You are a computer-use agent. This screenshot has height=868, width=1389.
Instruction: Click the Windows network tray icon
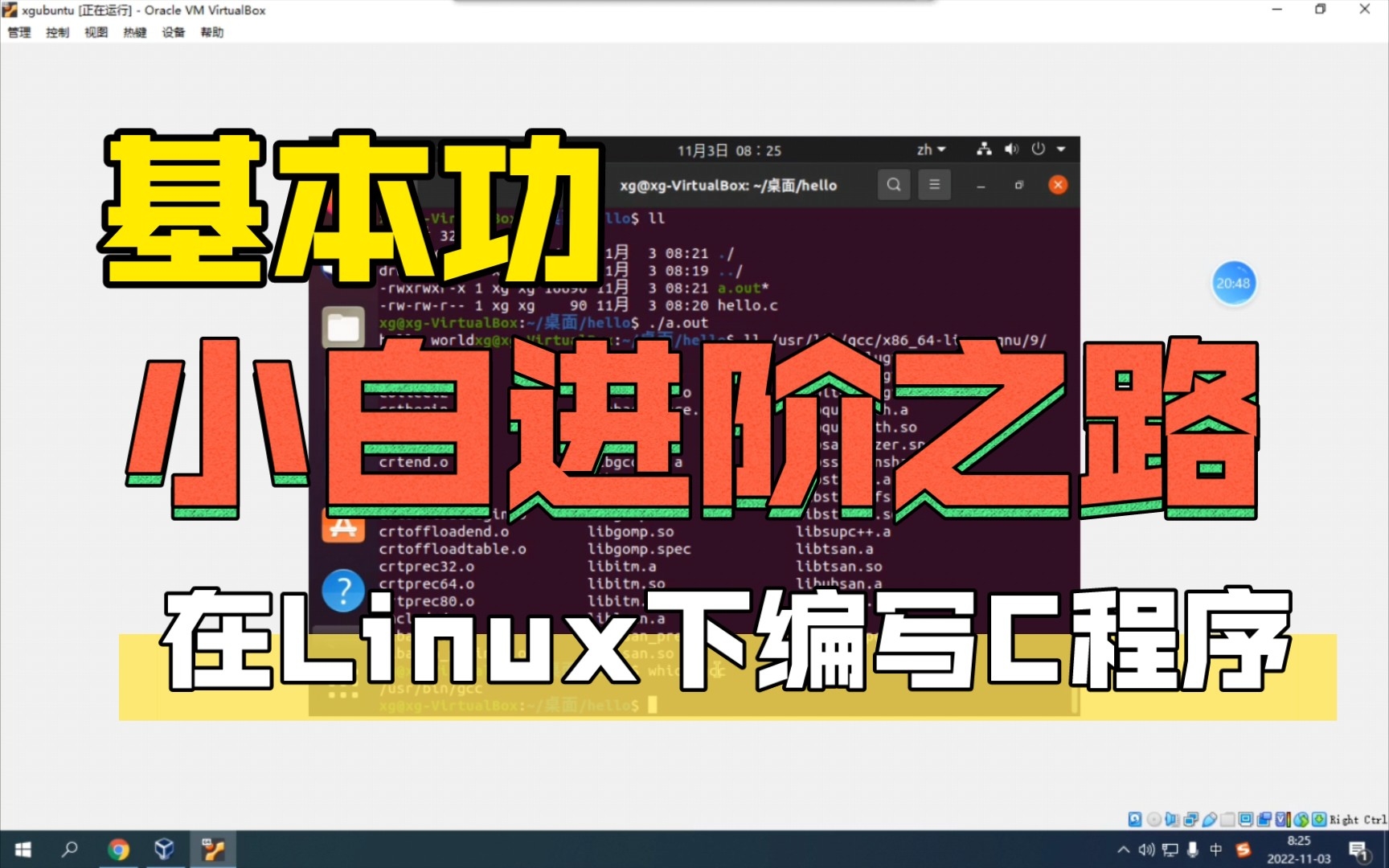coord(1170,850)
